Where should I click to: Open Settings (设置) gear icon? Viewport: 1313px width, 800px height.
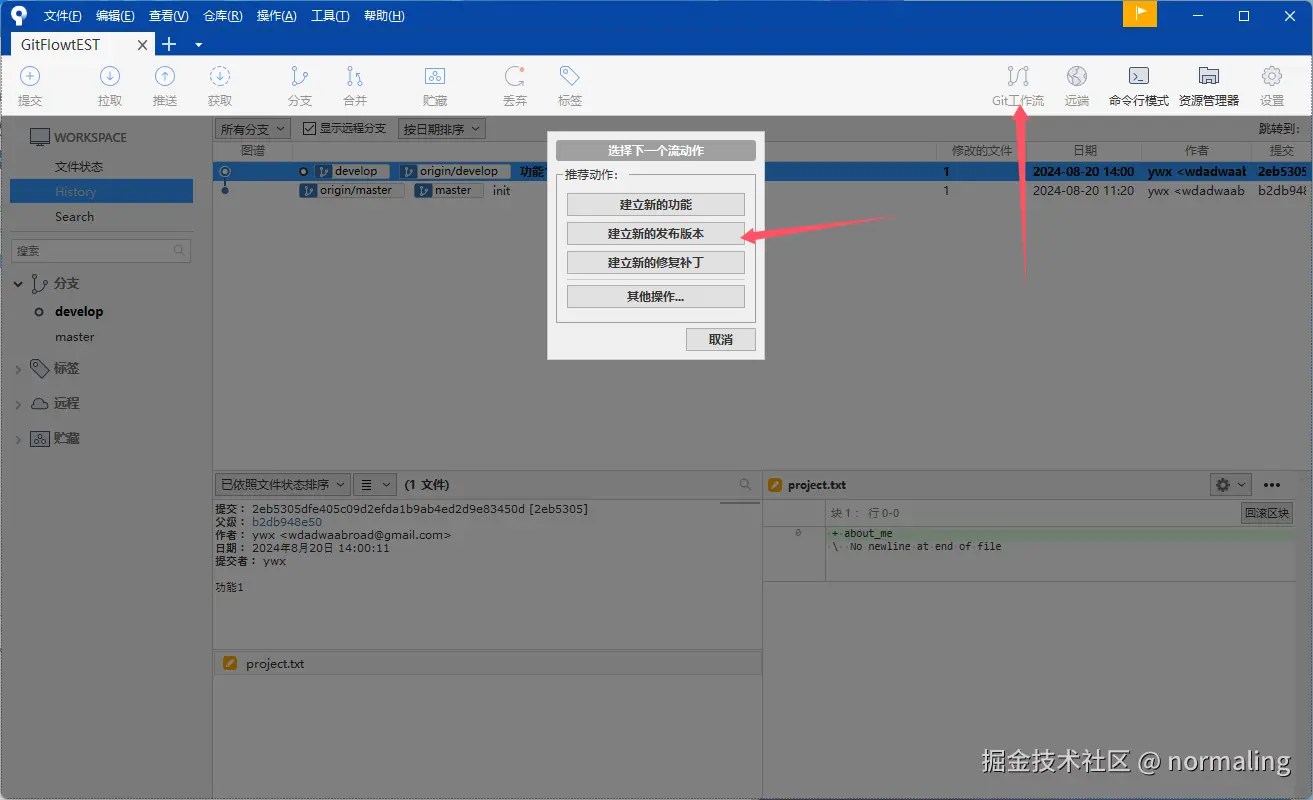1272,76
